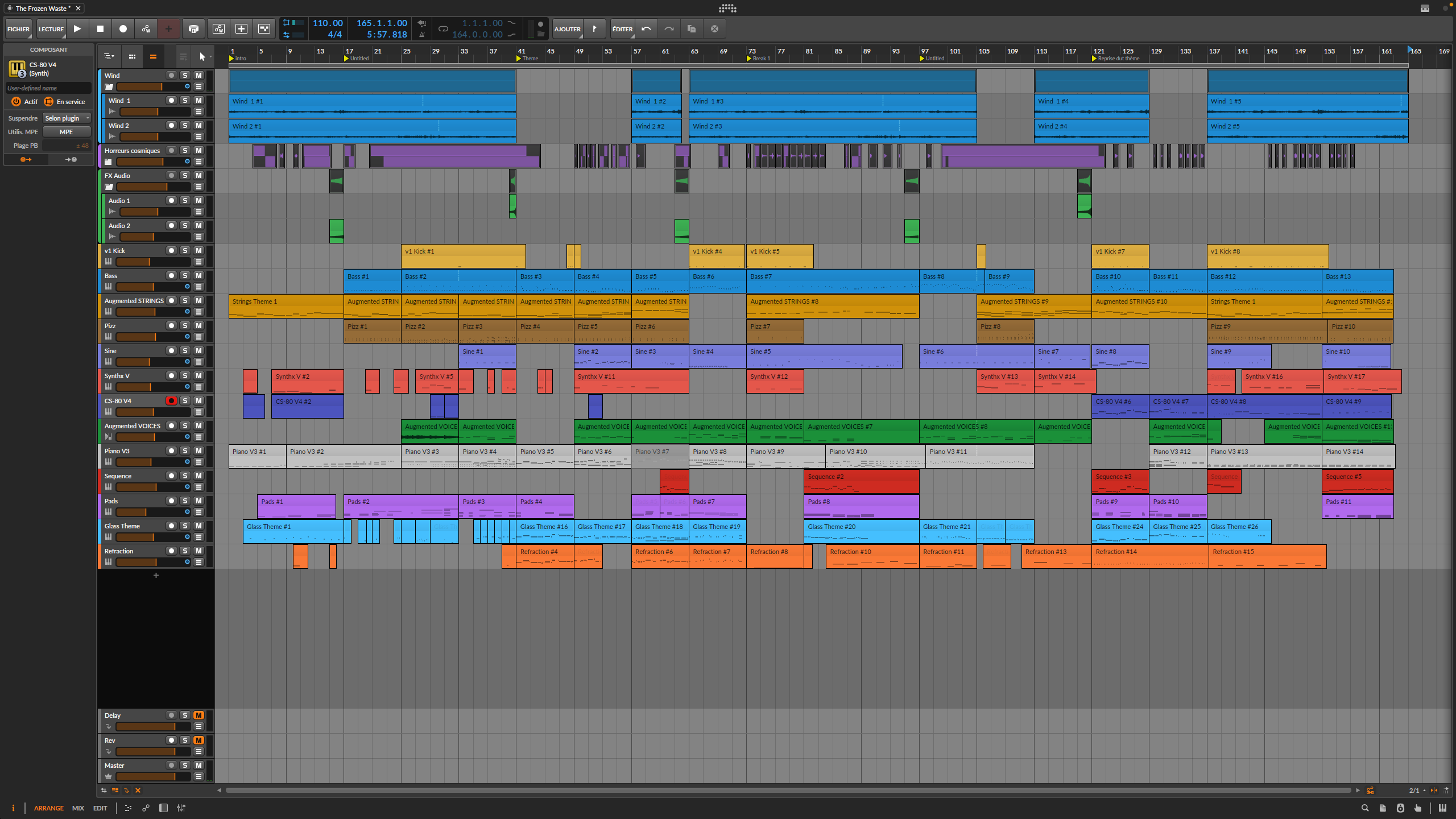The width and height of the screenshot is (1456, 819).
Task: Click the global Record button
Action: (123, 28)
